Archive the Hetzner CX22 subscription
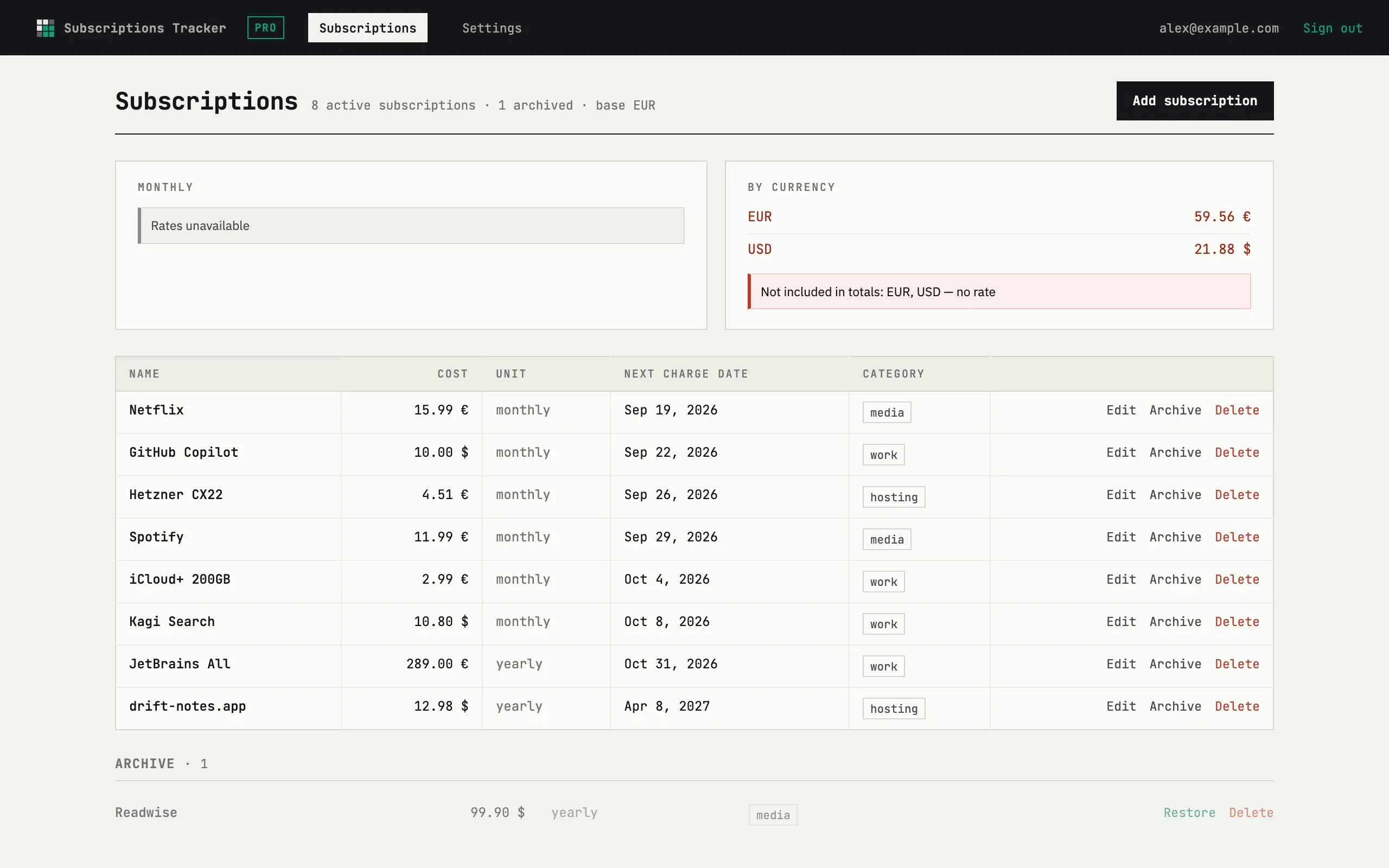1389x868 pixels. [x=1175, y=495]
